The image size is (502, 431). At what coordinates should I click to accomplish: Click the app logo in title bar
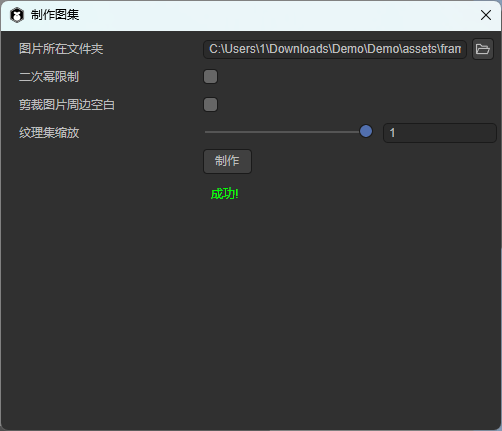pyautogui.click(x=17, y=15)
